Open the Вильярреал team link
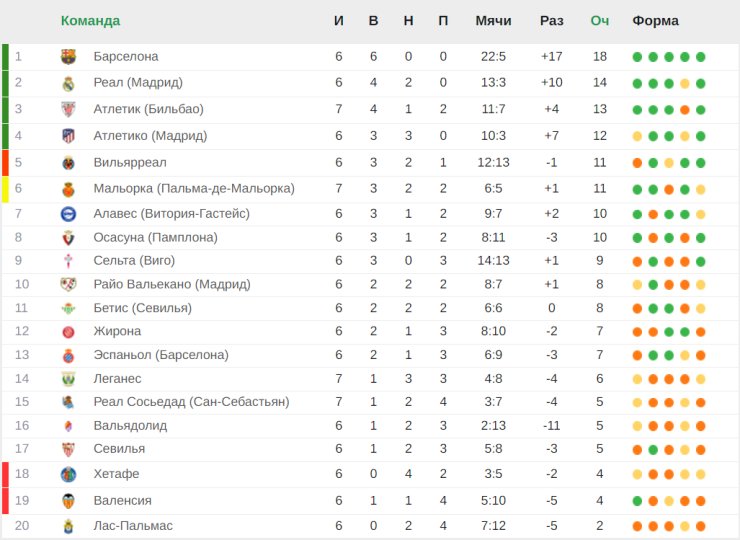The width and height of the screenshot is (740, 540). (x=130, y=162)
